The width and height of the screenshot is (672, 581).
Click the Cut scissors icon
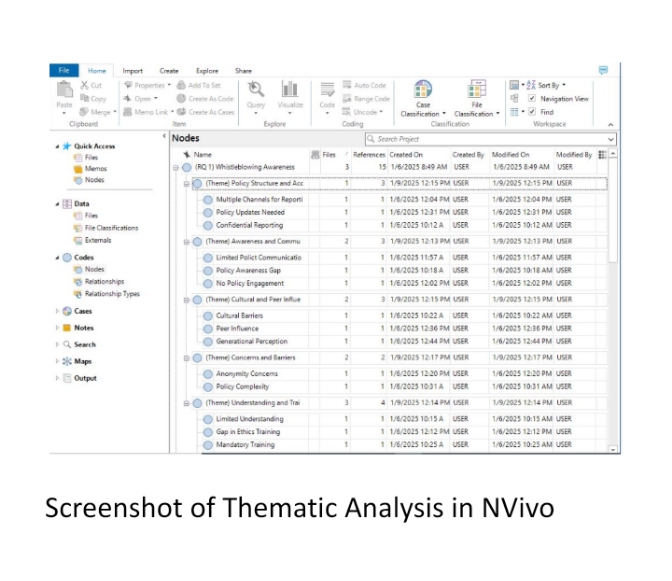pos(84,86)
